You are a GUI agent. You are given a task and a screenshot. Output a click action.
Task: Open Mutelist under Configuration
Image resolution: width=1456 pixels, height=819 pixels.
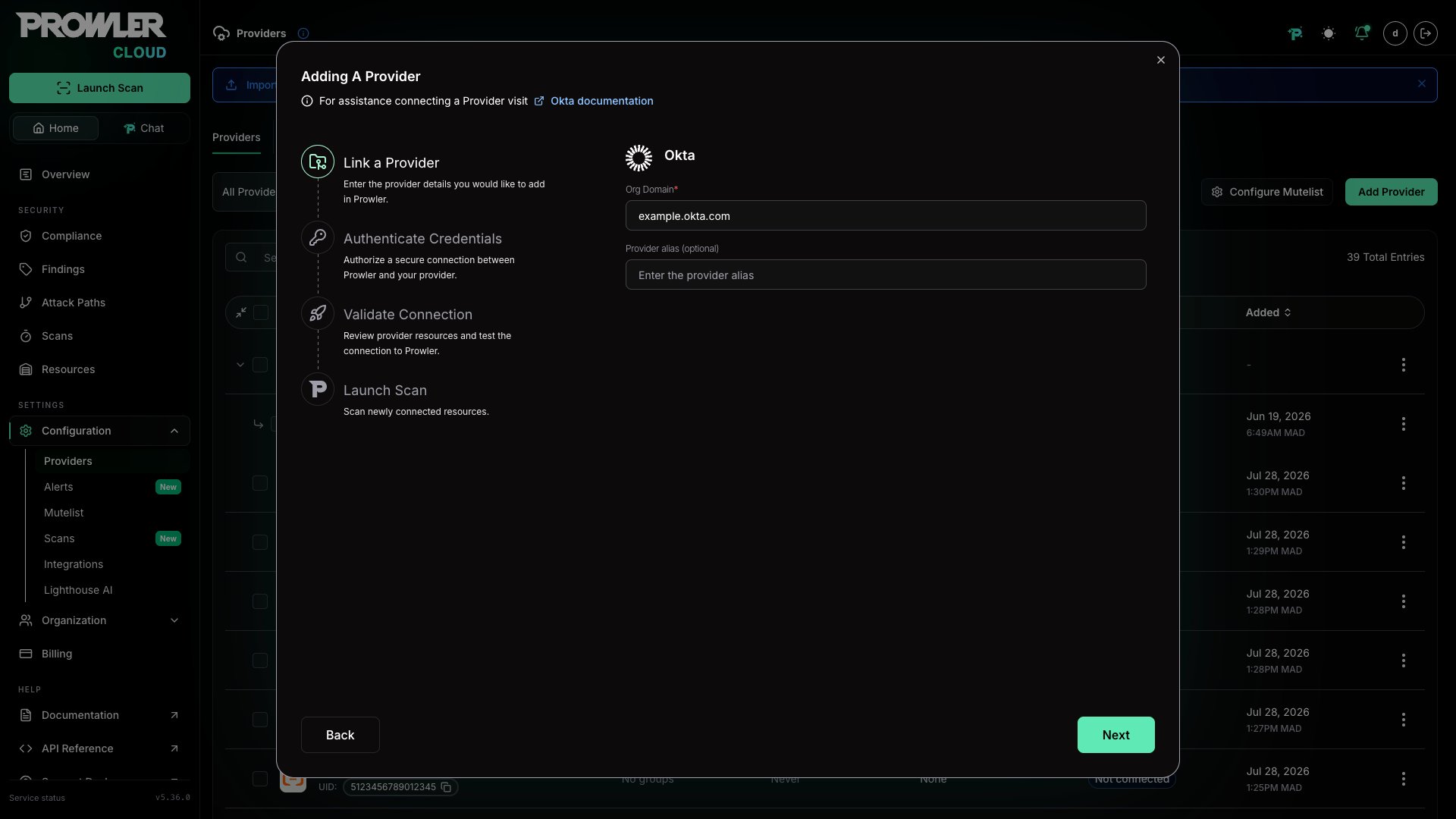[x=112, y=513]
